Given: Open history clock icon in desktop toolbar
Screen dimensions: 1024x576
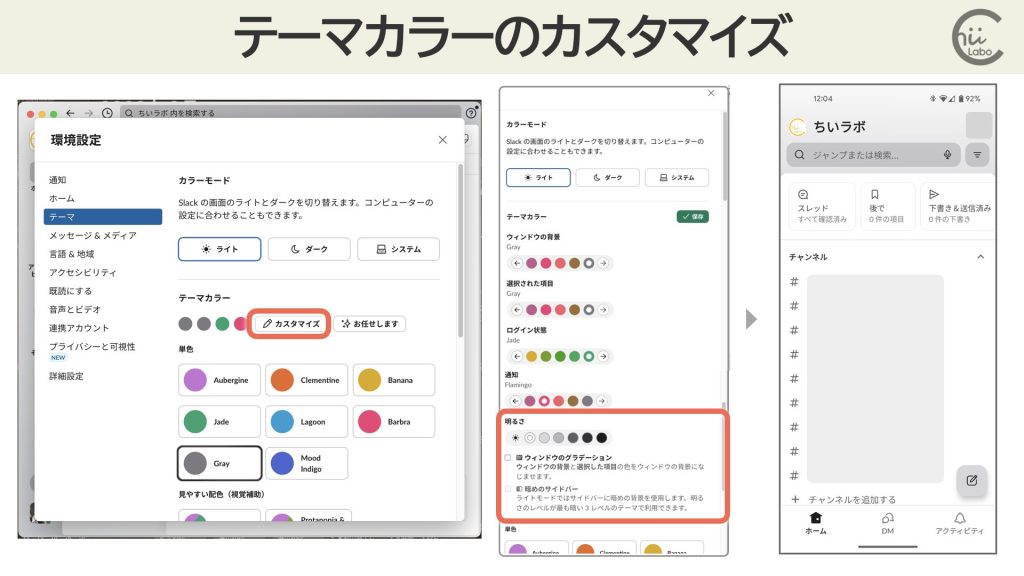Looking at the screenshot, I should click(107, 113).
